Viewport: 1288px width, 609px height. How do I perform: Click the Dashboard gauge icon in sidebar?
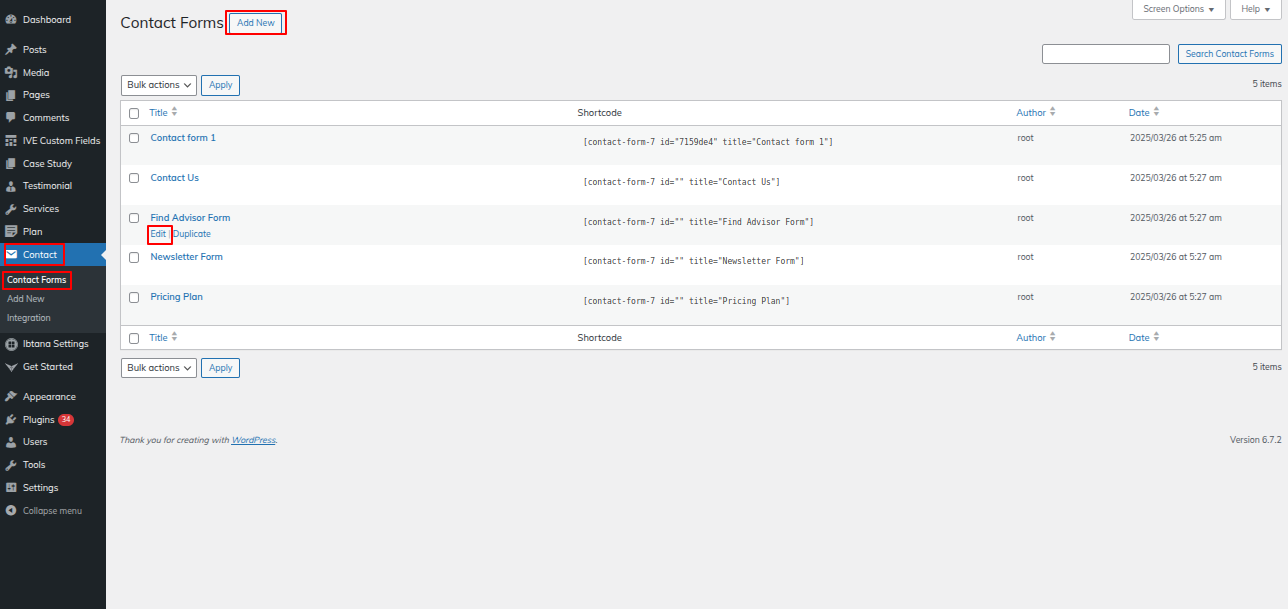(x=11, y=20)
